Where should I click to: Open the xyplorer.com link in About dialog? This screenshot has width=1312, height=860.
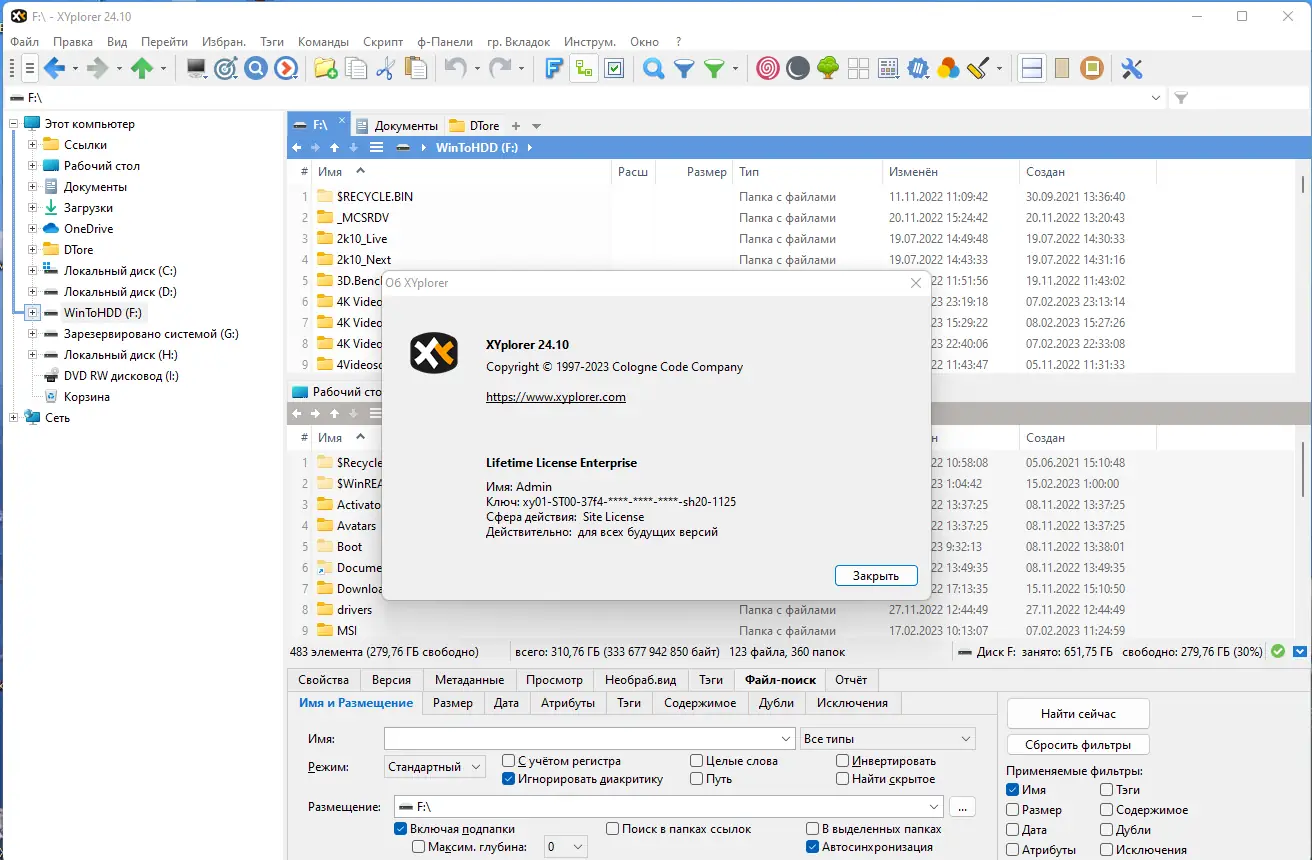click(556, 396)
